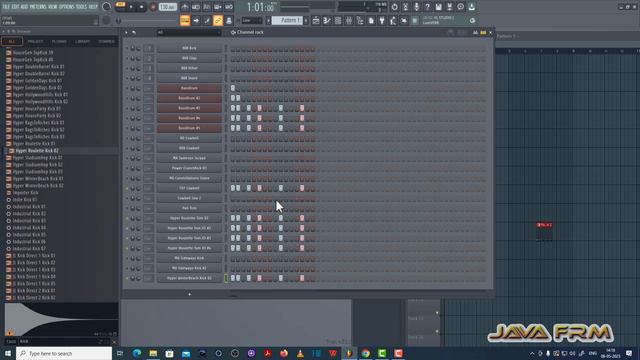Open channel filter group dropdown
This screenshot has width=640, height=360.
click(x=189, y=32)
